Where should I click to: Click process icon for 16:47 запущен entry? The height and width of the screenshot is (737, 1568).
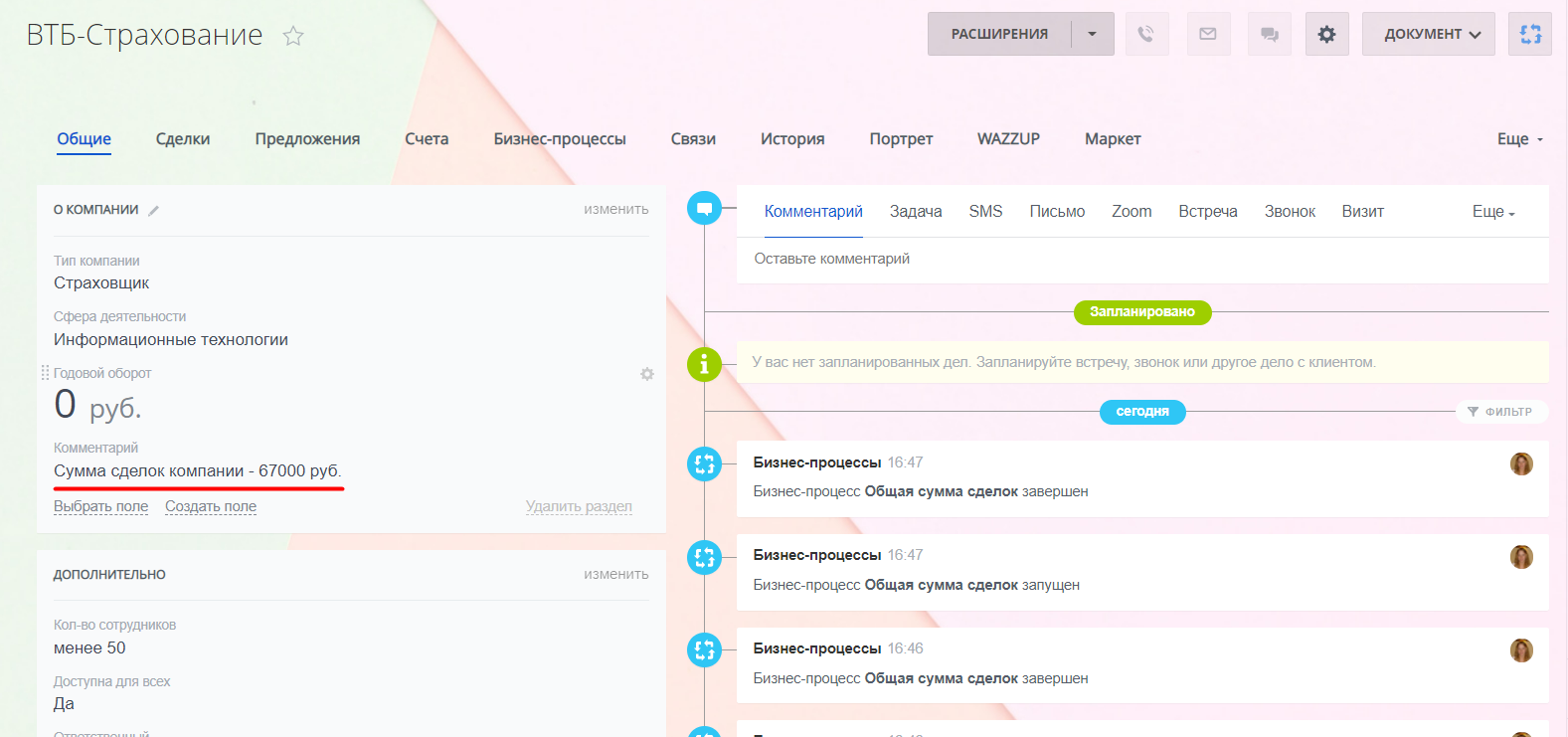point(704,557)
